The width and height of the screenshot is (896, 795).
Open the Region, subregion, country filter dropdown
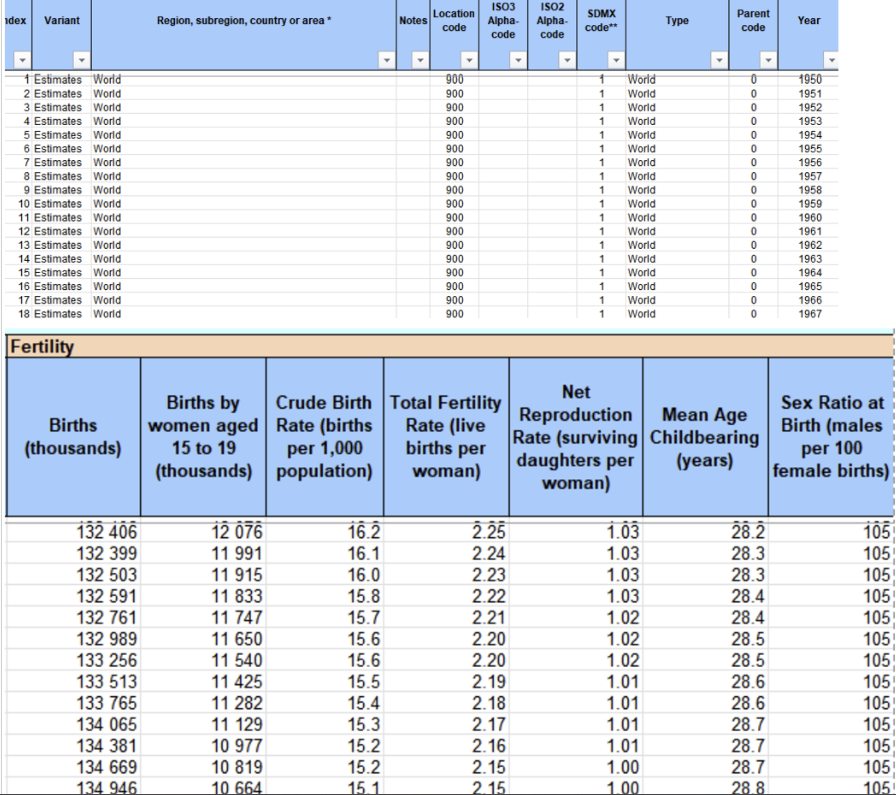pos(387,60)
